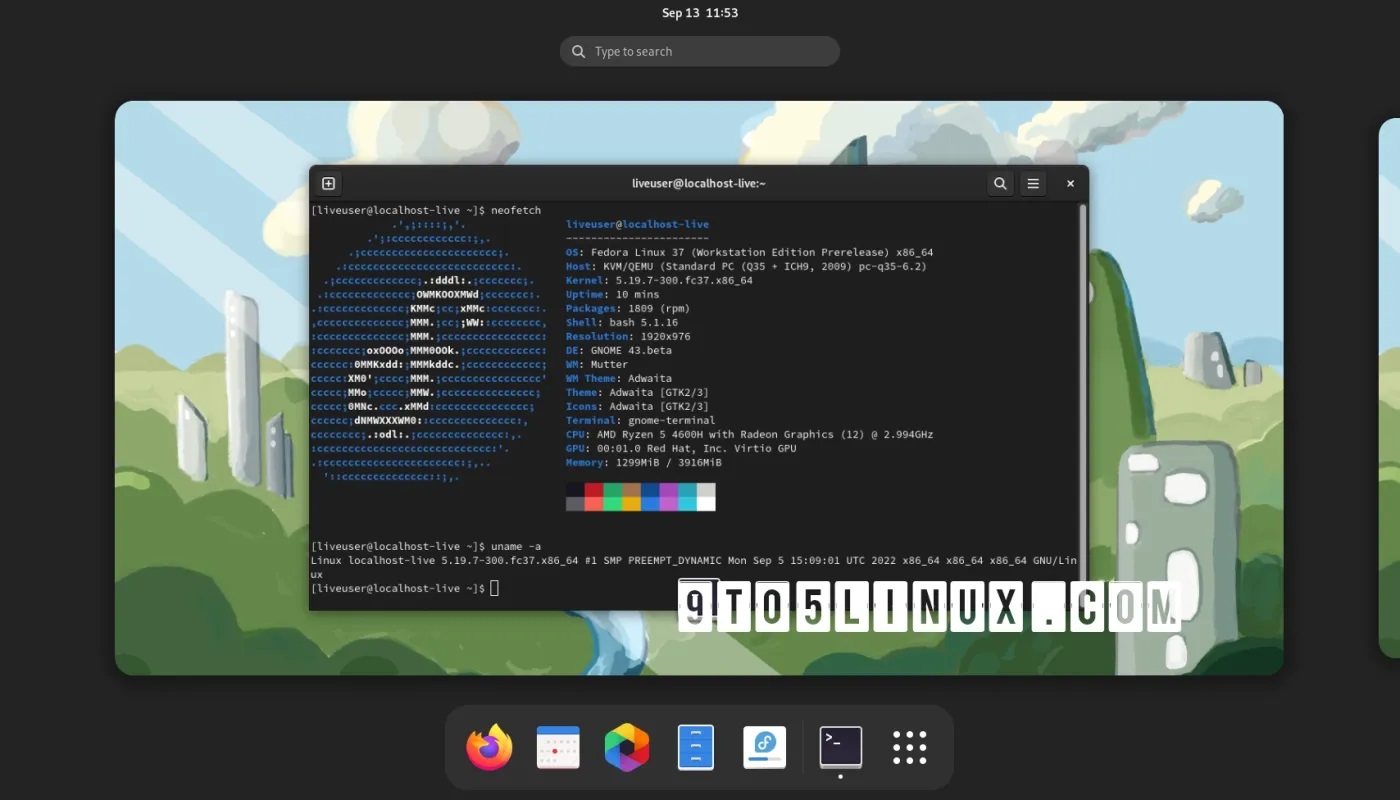
Task: Click the "DE: GNOME 43.beta" line
Action: (619, 350)
